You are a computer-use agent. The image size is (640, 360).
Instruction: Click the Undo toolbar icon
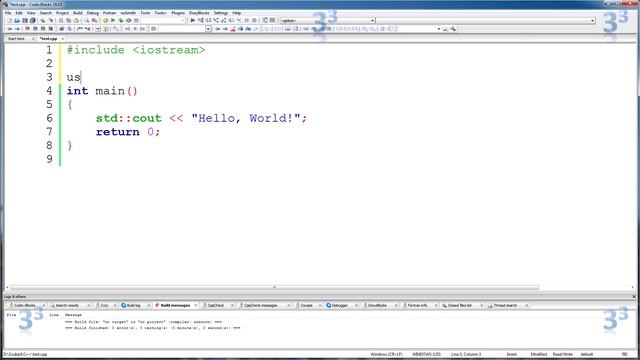click(43, 20)
